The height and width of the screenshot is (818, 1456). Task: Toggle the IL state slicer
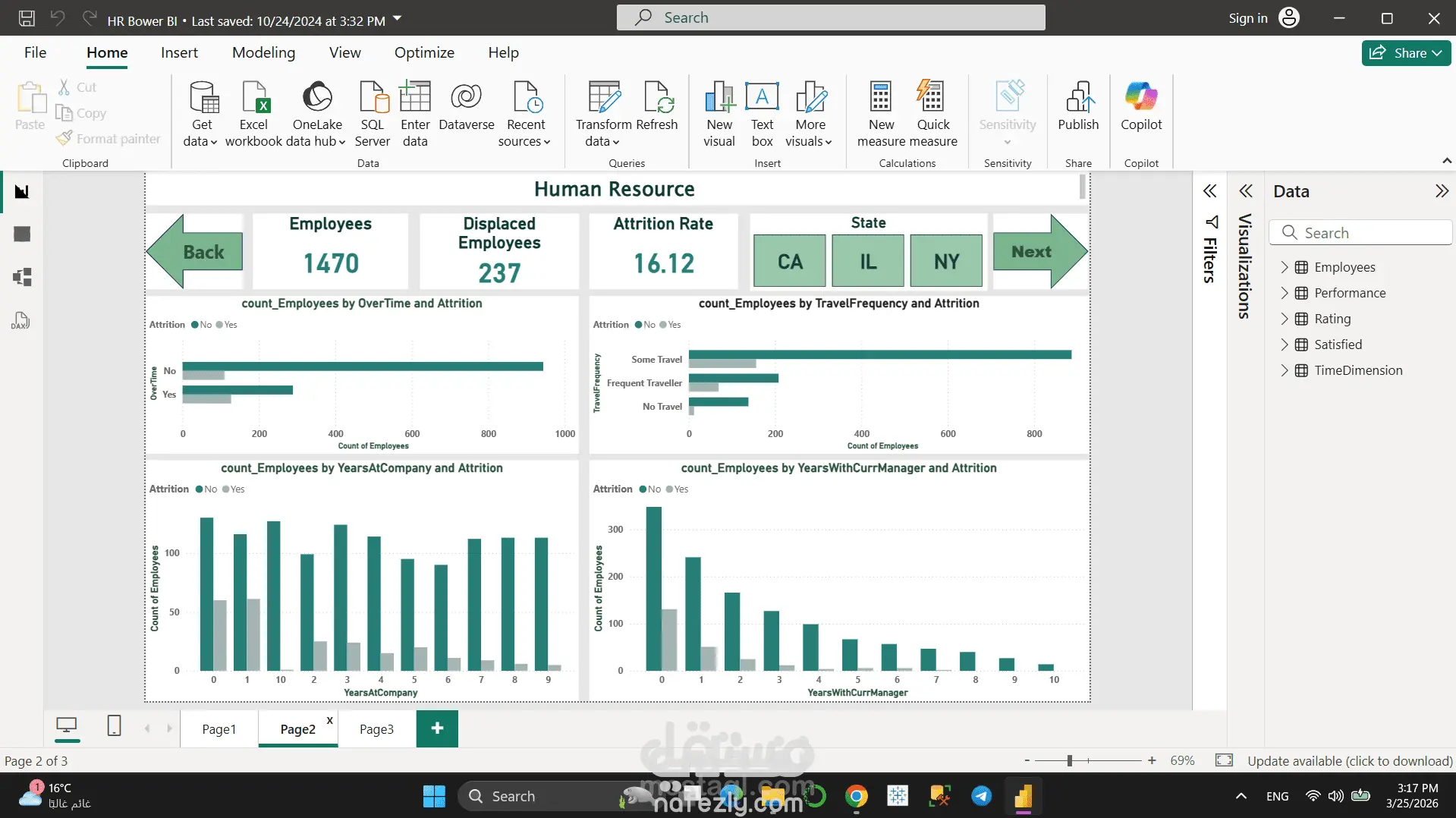tap(868, 261)
